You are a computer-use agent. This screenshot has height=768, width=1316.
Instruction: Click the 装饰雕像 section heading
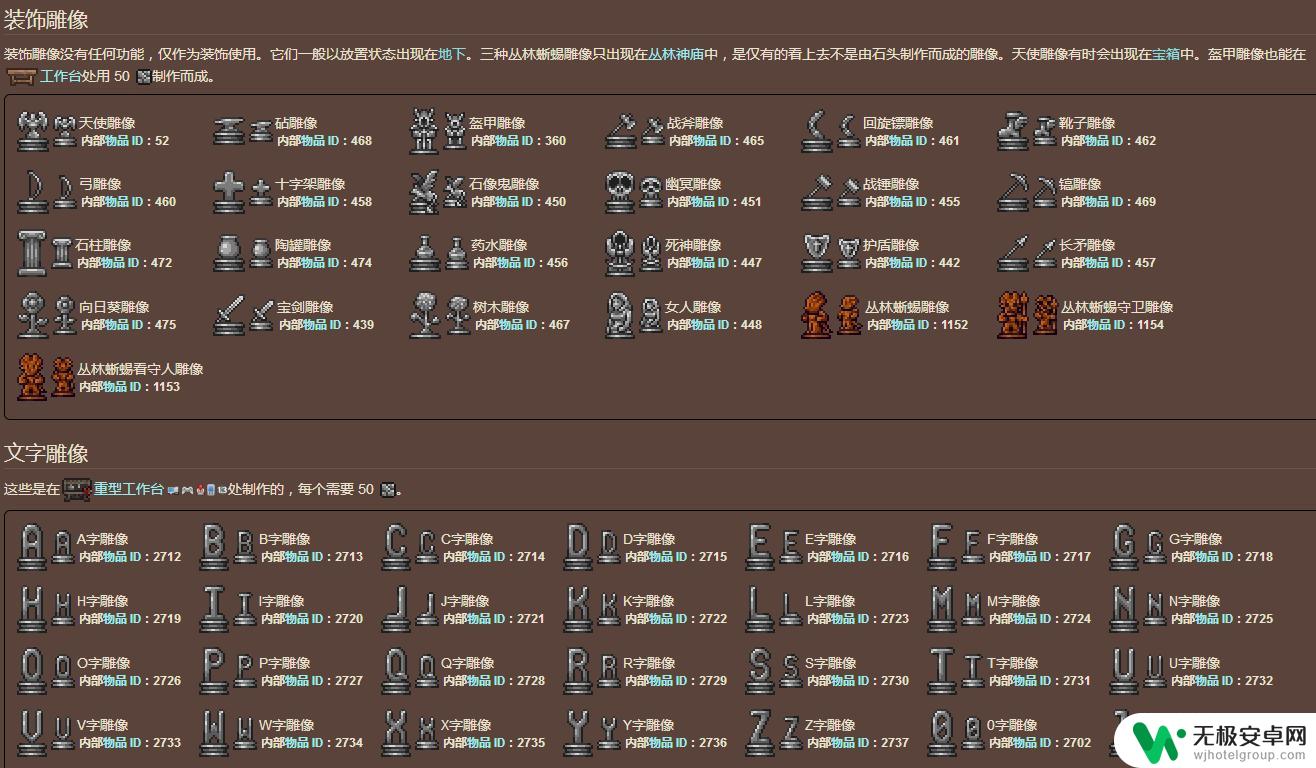pos(45,19)
